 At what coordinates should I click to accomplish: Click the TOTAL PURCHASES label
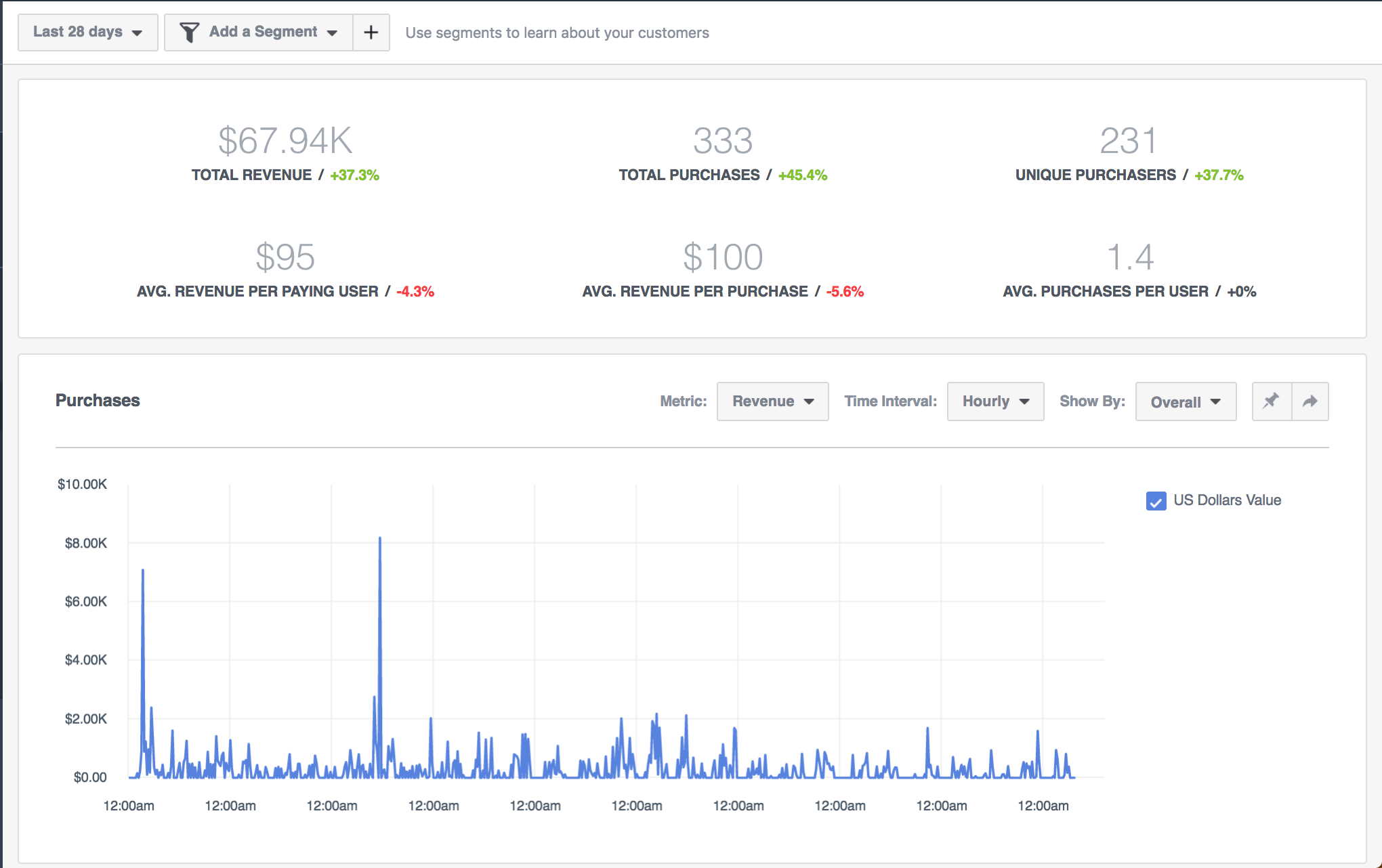tap(689, 175)
